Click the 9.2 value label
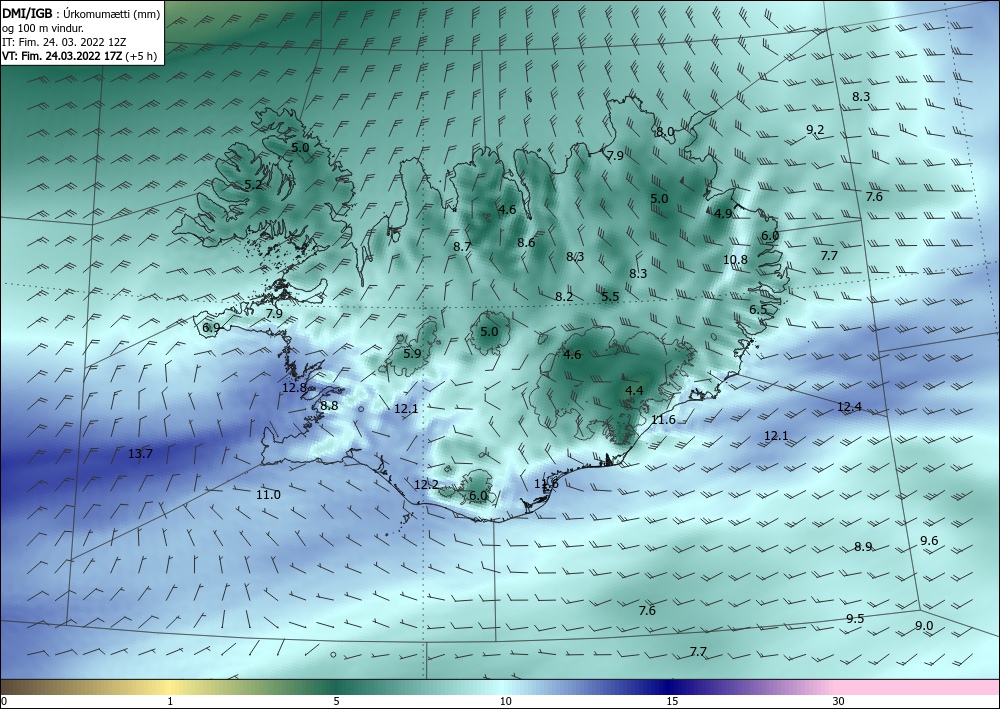This screenshot has width=1000, height=709. tap(815, 129)
